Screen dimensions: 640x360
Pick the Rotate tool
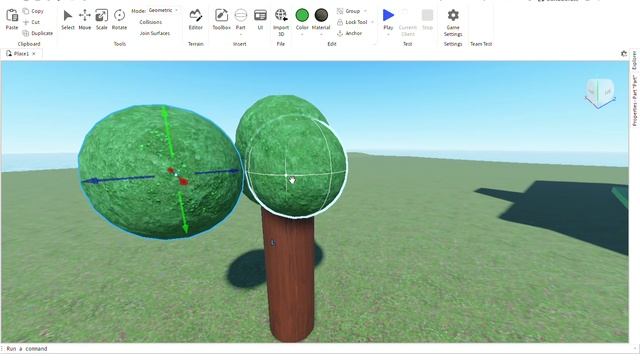click(x=119, y=19)
